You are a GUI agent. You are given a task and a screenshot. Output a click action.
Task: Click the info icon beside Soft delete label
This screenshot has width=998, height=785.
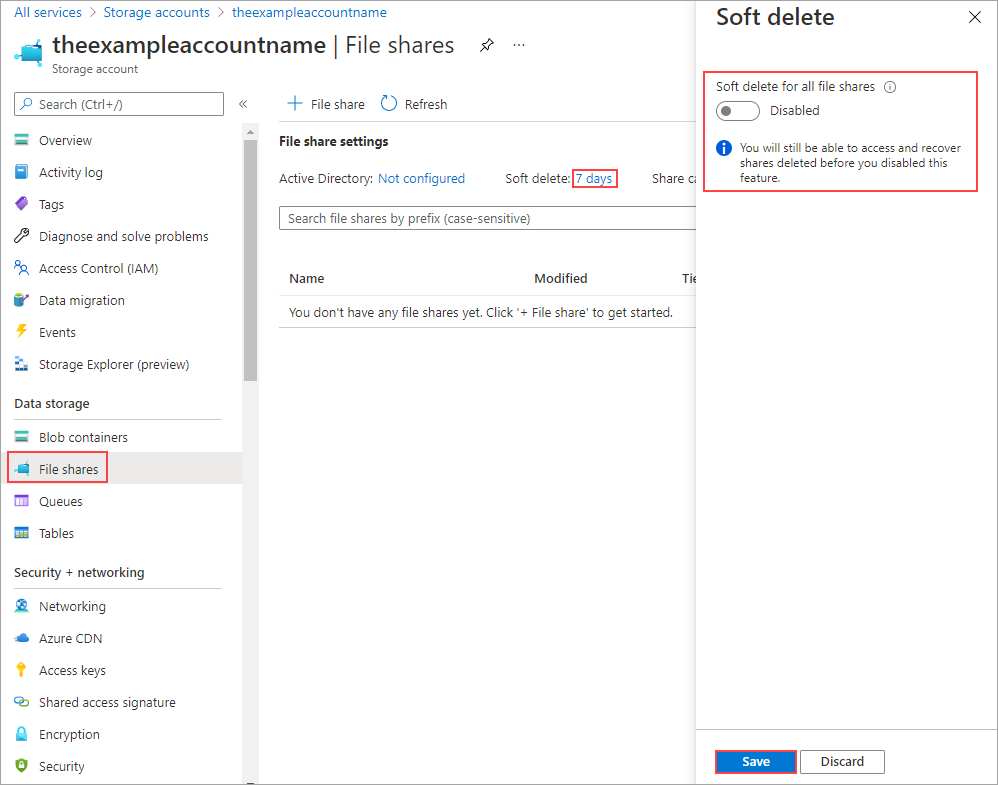pos(890,87)
